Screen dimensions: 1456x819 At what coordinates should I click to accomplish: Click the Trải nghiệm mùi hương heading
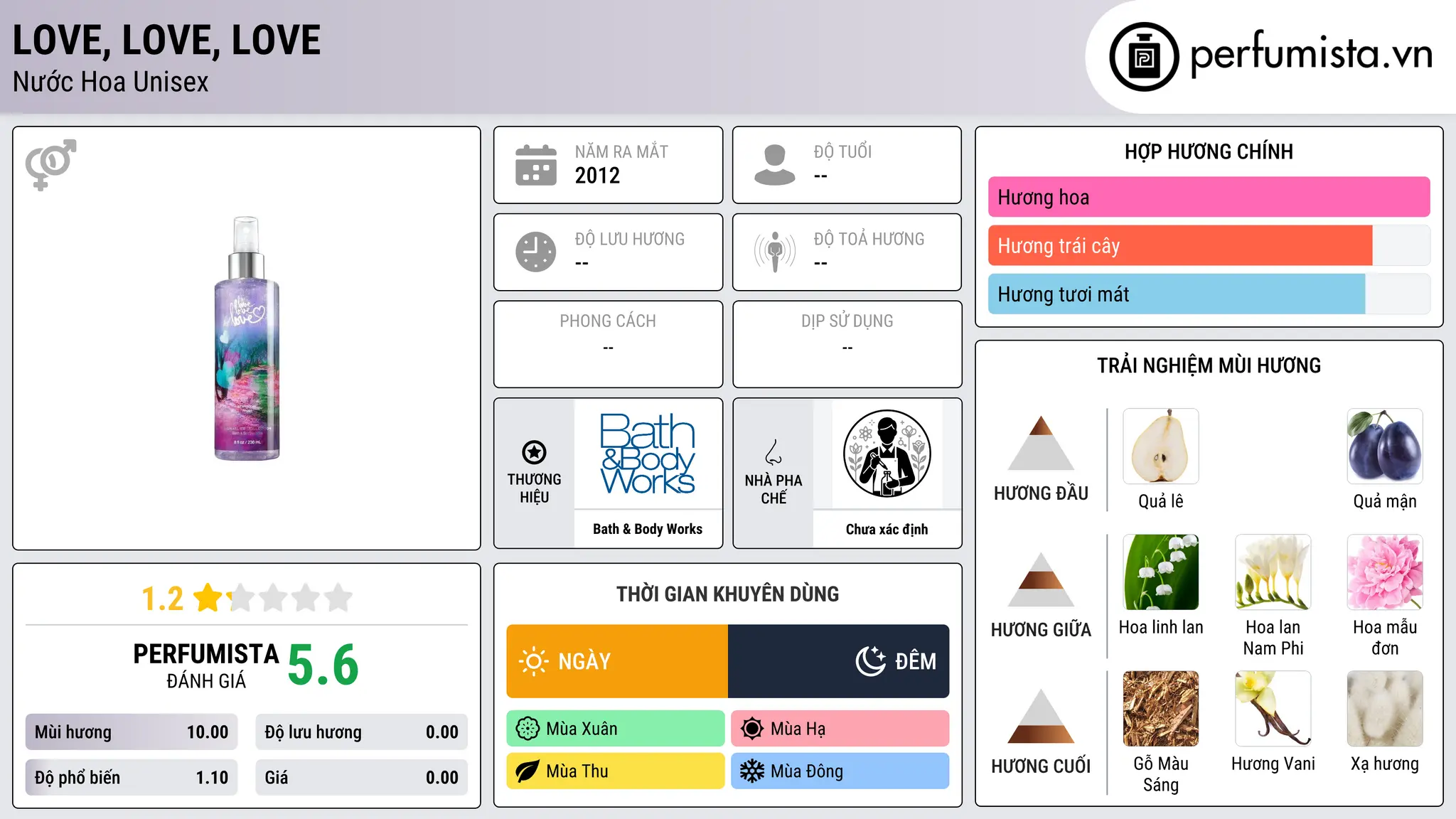point(1209,365)
